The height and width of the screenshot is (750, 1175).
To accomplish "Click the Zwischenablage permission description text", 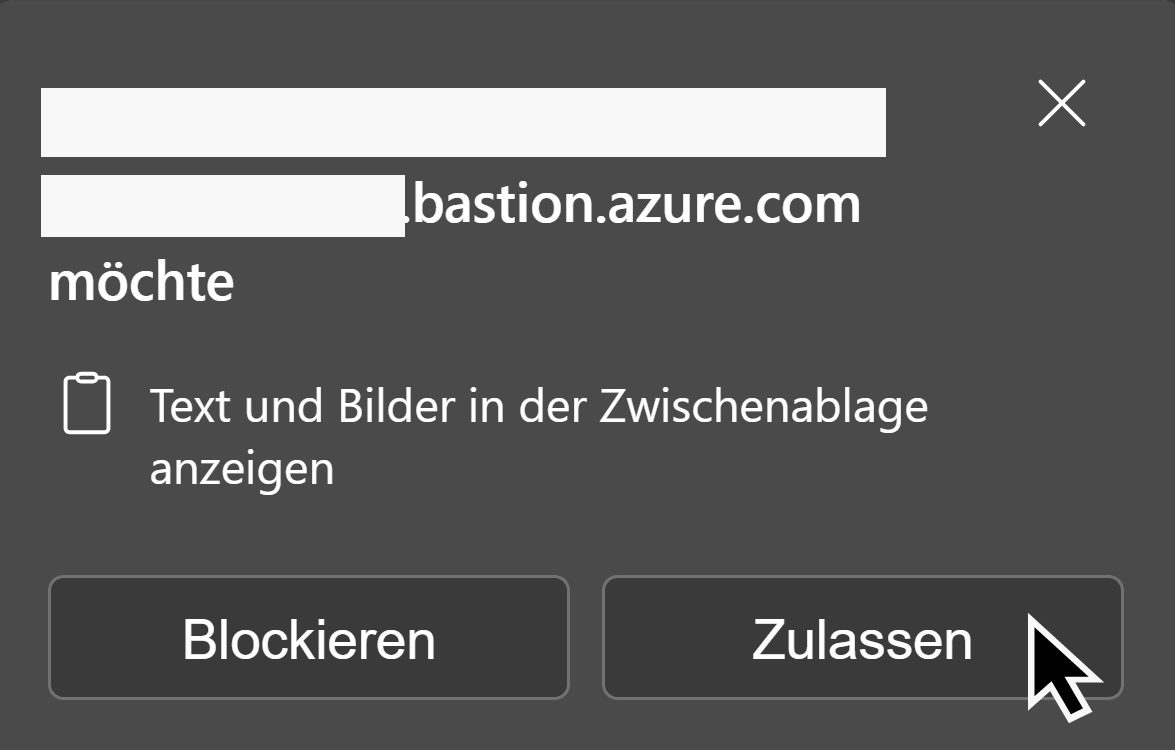I will coord(538,407).
